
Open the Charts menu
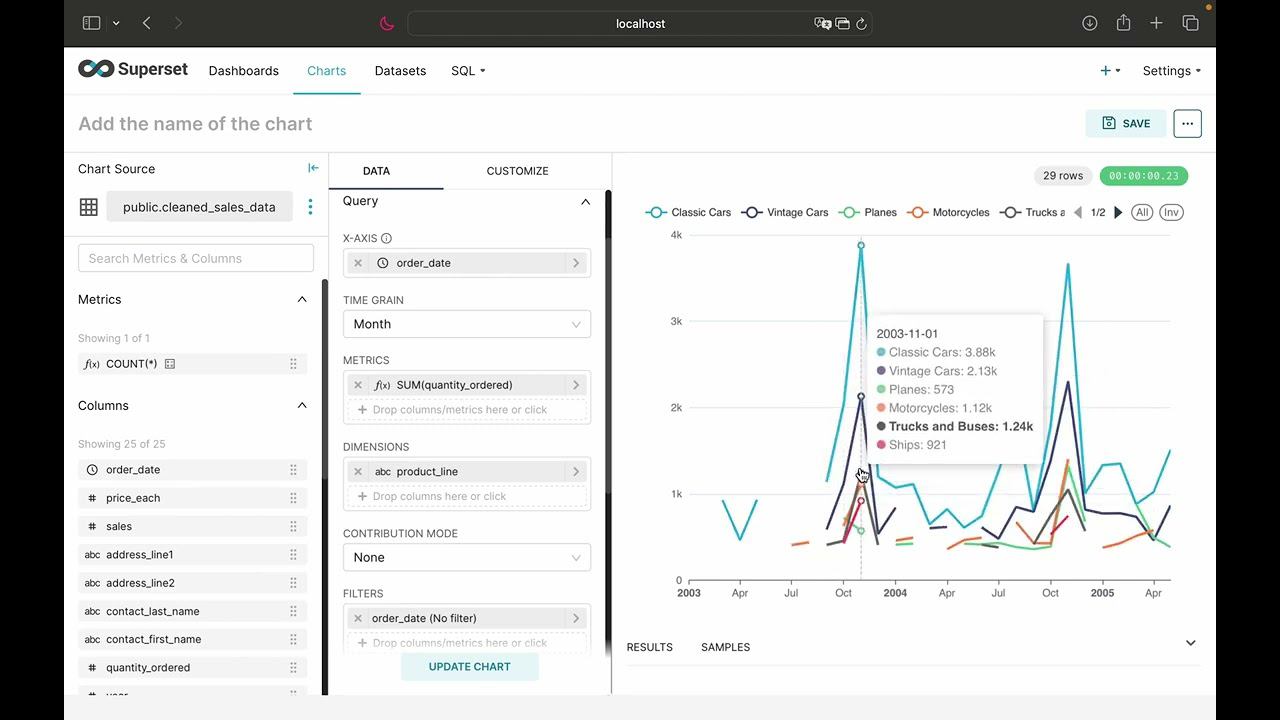coord(326,71)
